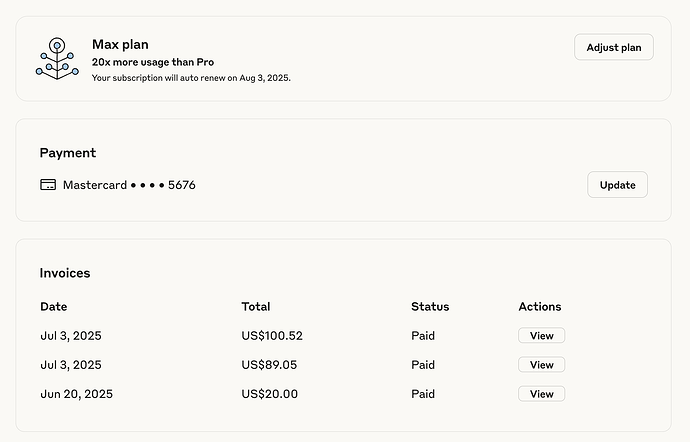Viewport: 690px width, 442px height.
Task: Click the Date column header
Action: [x=54, y=306]
